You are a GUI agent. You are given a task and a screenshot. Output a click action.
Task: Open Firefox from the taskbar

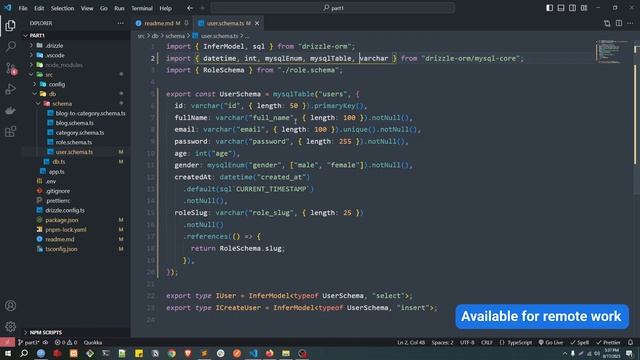pyautogui.click(x=270, y=353)
